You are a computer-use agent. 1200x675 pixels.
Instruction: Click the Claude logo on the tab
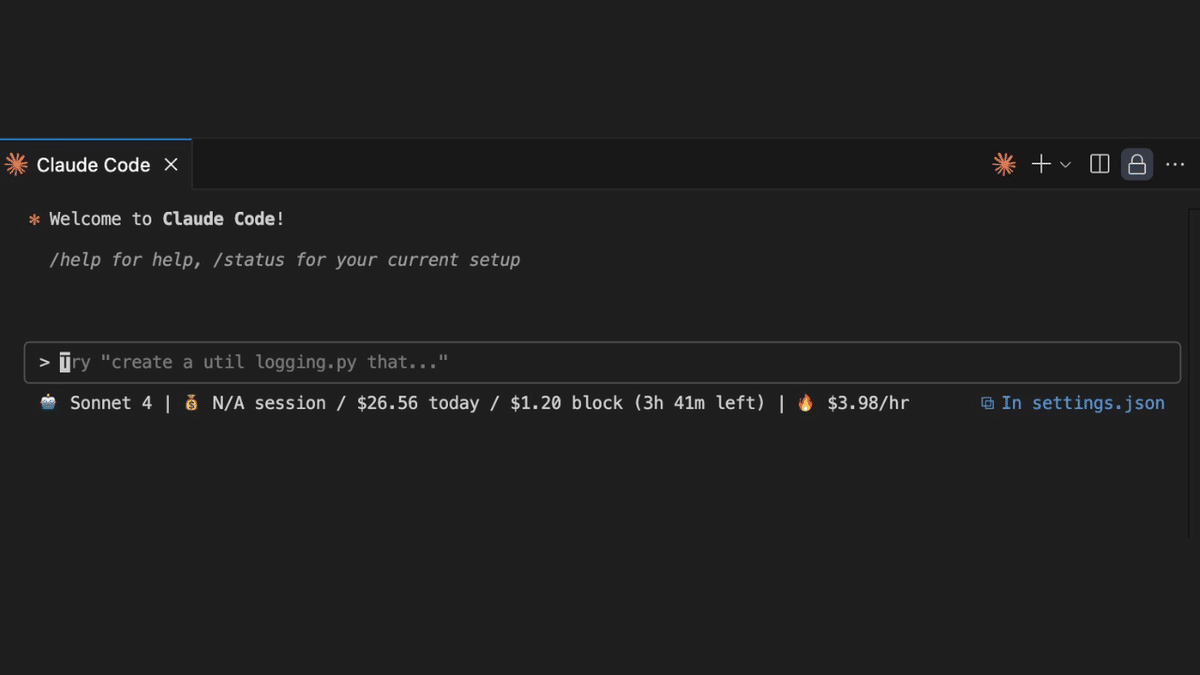pyautogui.click(x=16, y=165)
